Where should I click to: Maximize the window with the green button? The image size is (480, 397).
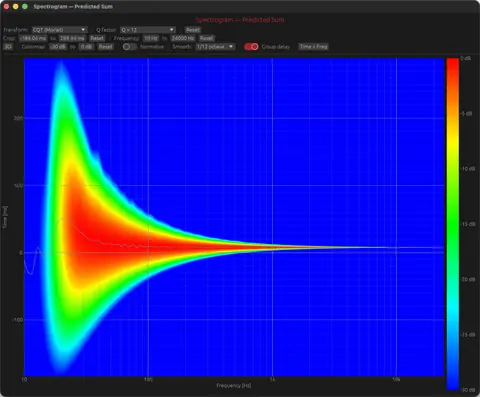(x=25, y=6)
